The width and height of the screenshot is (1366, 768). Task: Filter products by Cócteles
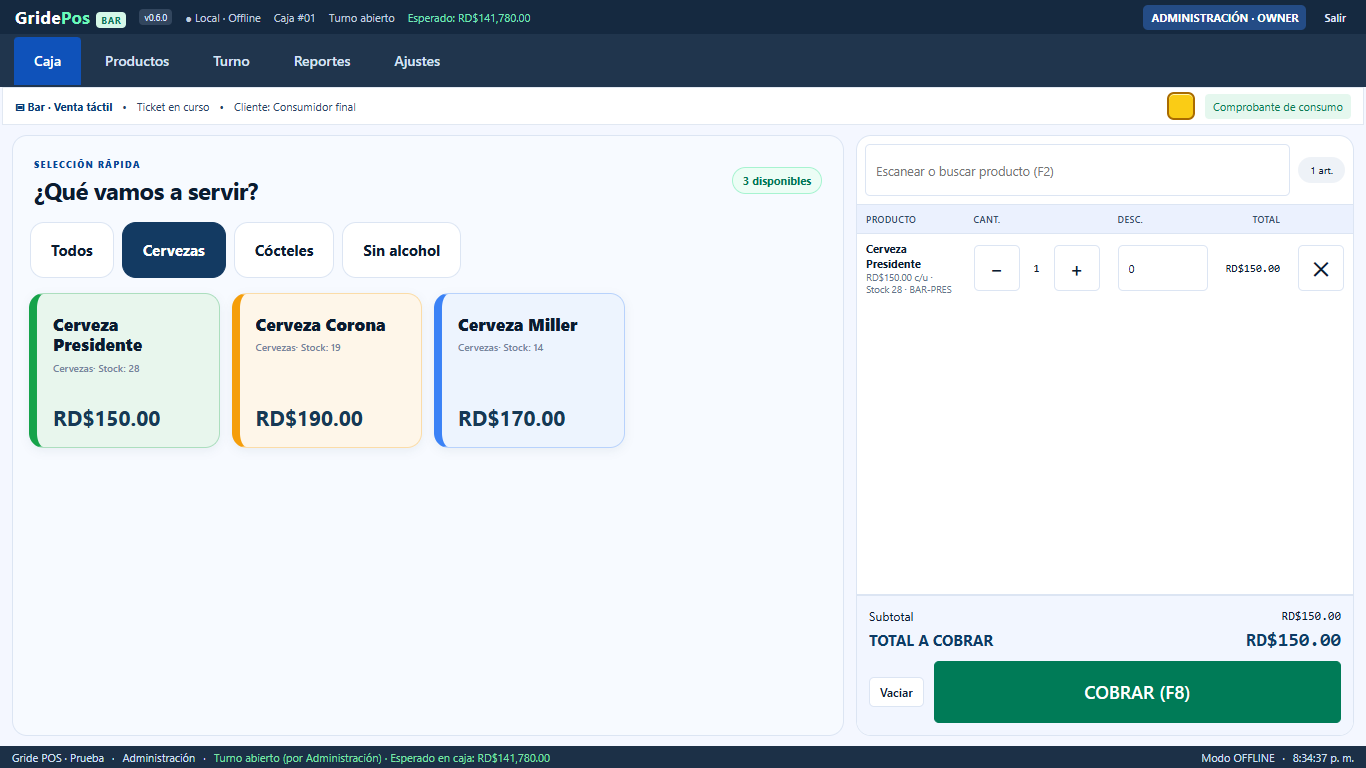[x=284, y=250]
